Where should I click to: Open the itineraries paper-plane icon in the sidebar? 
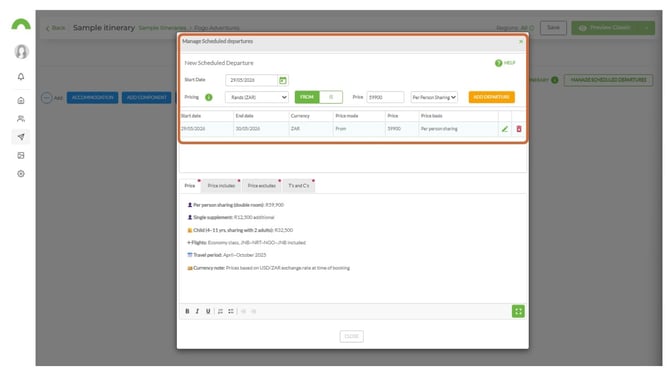pos(21,137)
